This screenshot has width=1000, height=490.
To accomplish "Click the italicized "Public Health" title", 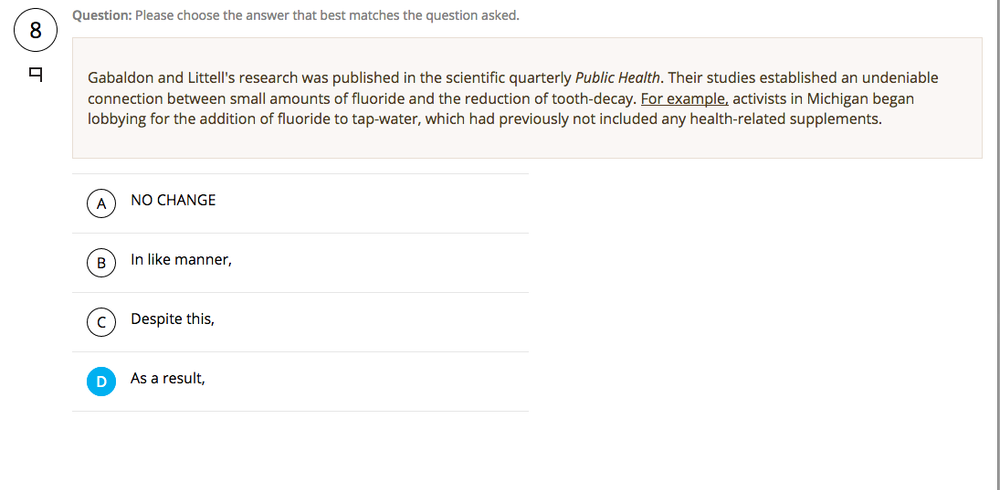I will 617,77.
